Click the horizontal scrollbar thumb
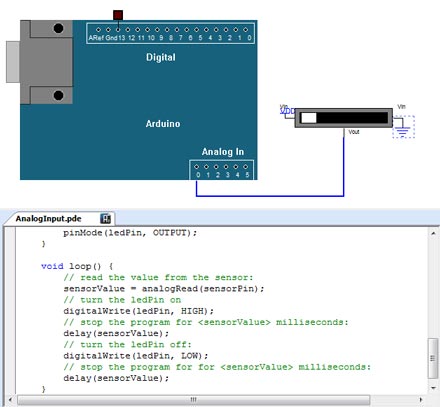This screenshot has height=407, width=440. point(193,399)
